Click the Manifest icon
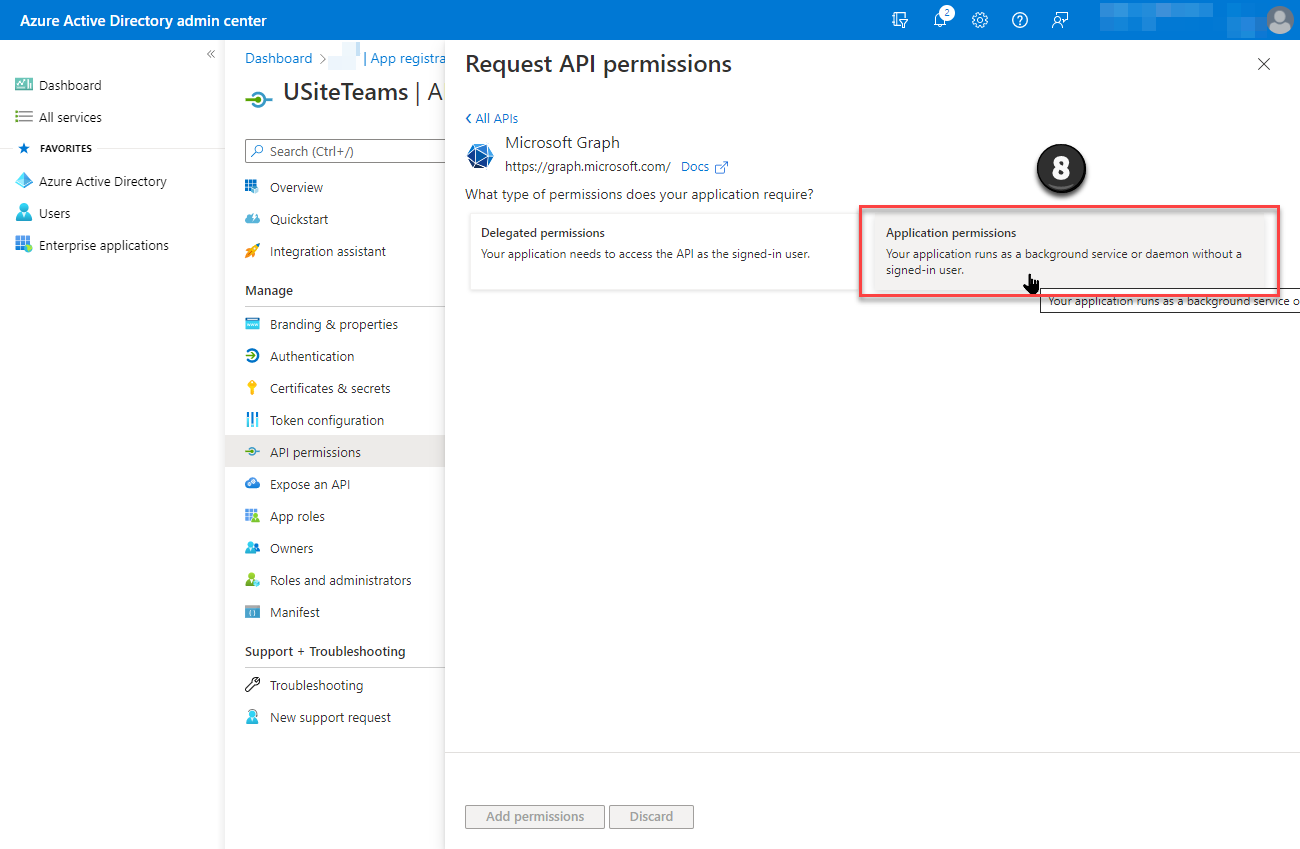1300x849 pixels. [x=252, y=612]
